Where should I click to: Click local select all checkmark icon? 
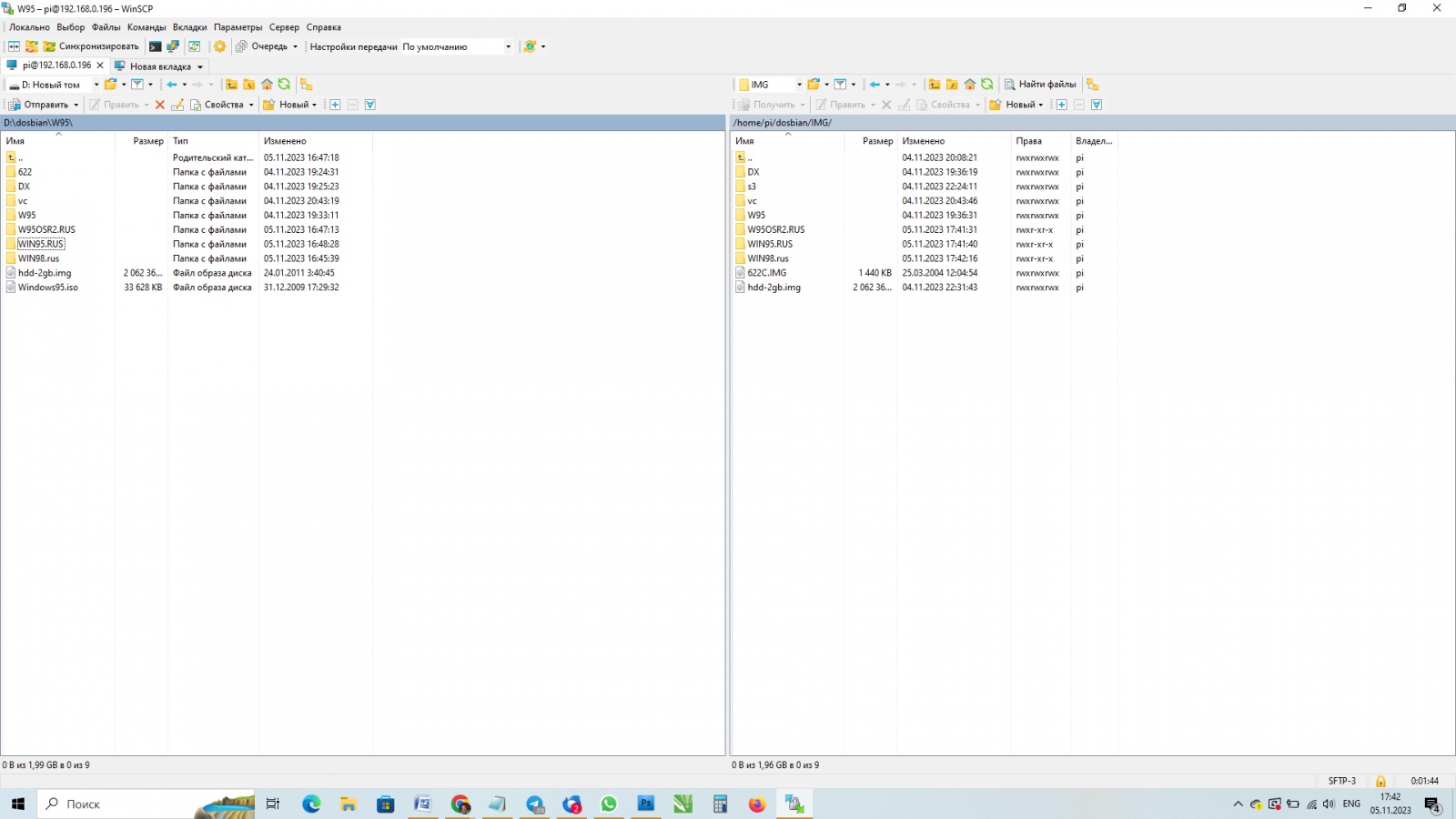[370, 105]
